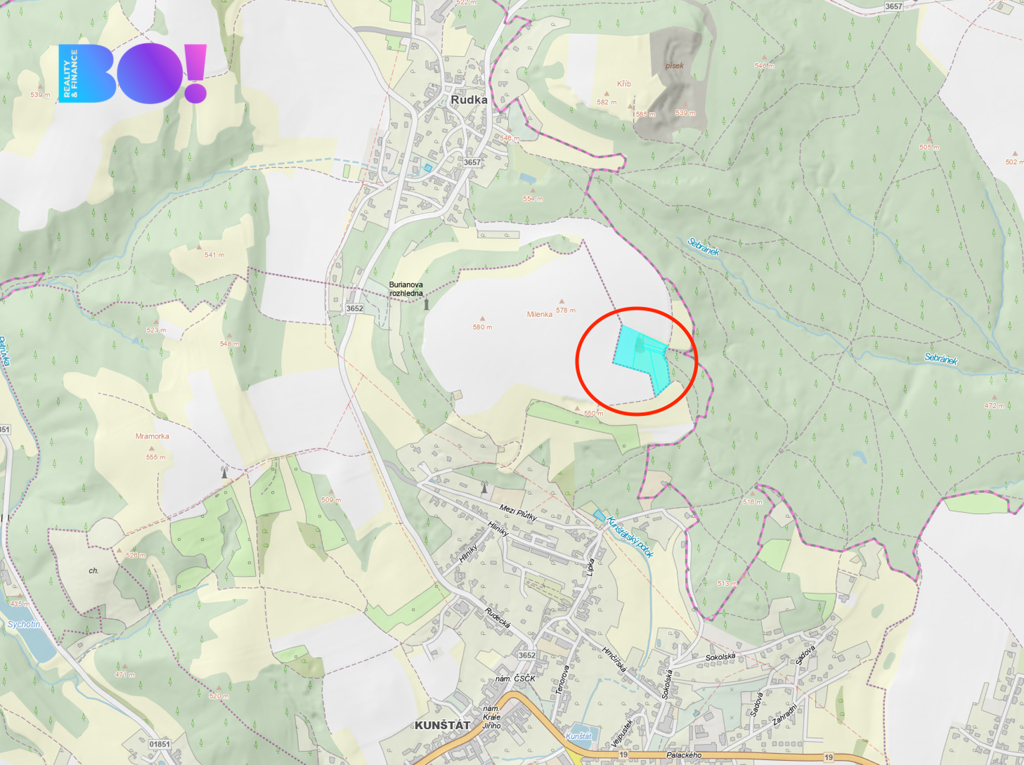
Task: Click the mast icon above Mezi Plůtky street
Action: pyautogui.click(x=485, y=487)
